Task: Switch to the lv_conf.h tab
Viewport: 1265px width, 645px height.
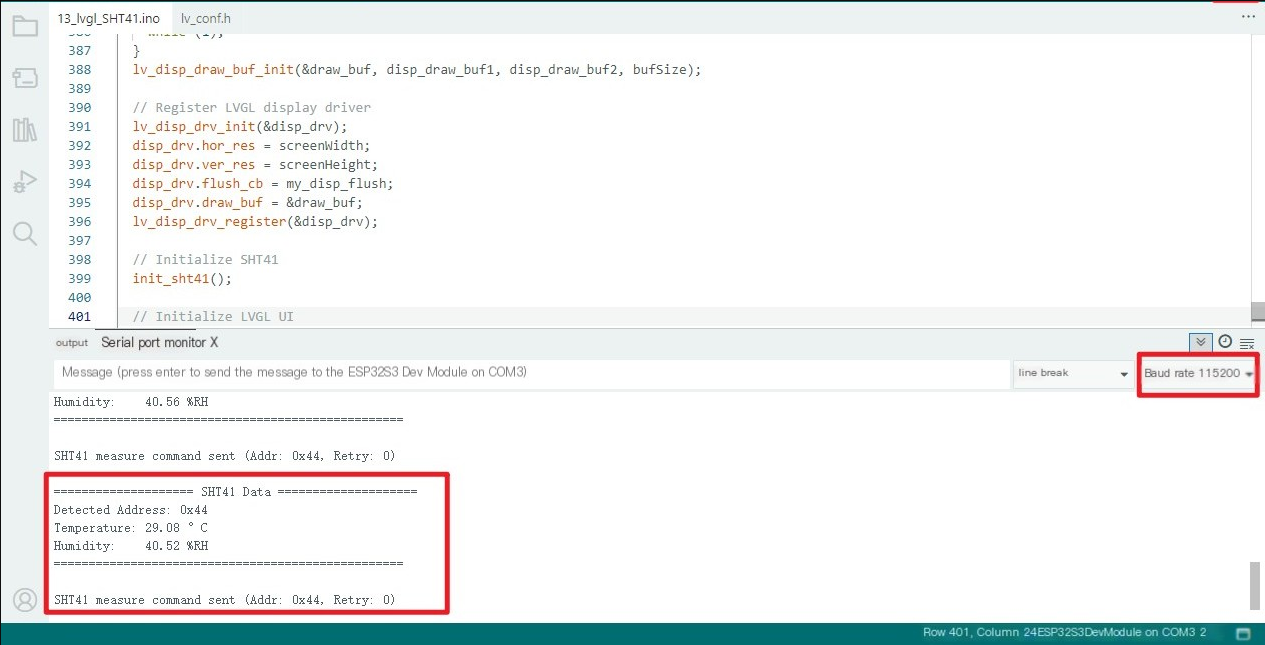Action: (206, 19)
